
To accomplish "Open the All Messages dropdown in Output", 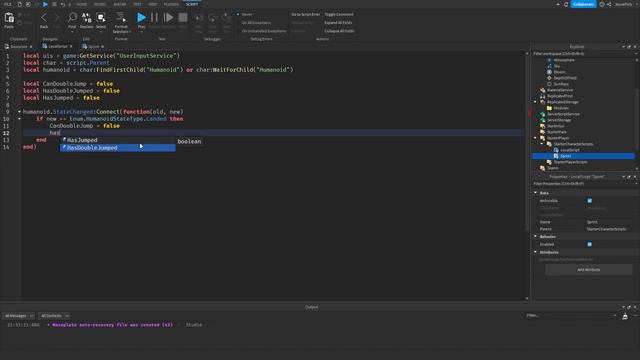I will 19,316.
